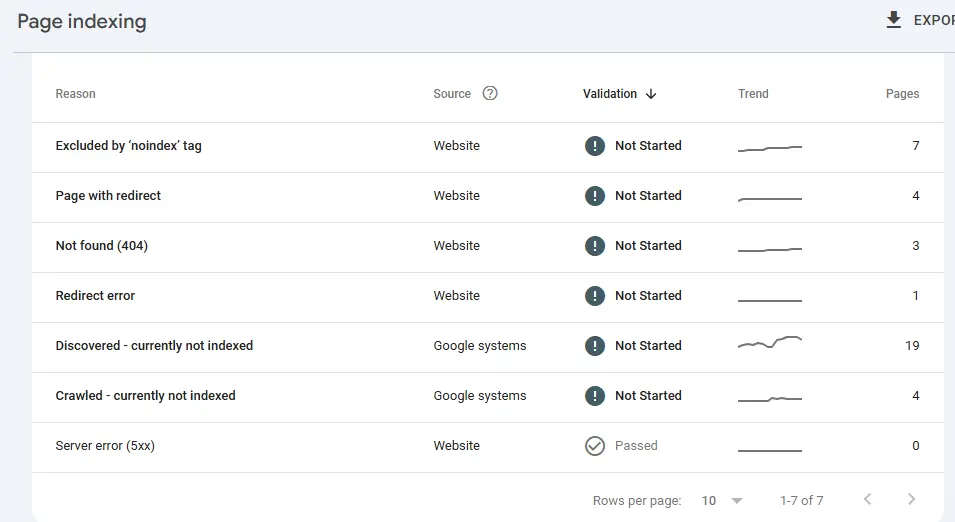This screenshot has height=522, width=955.
Task: Click the alert icon in Crawled not indexed row
Action: pos(594,395)
